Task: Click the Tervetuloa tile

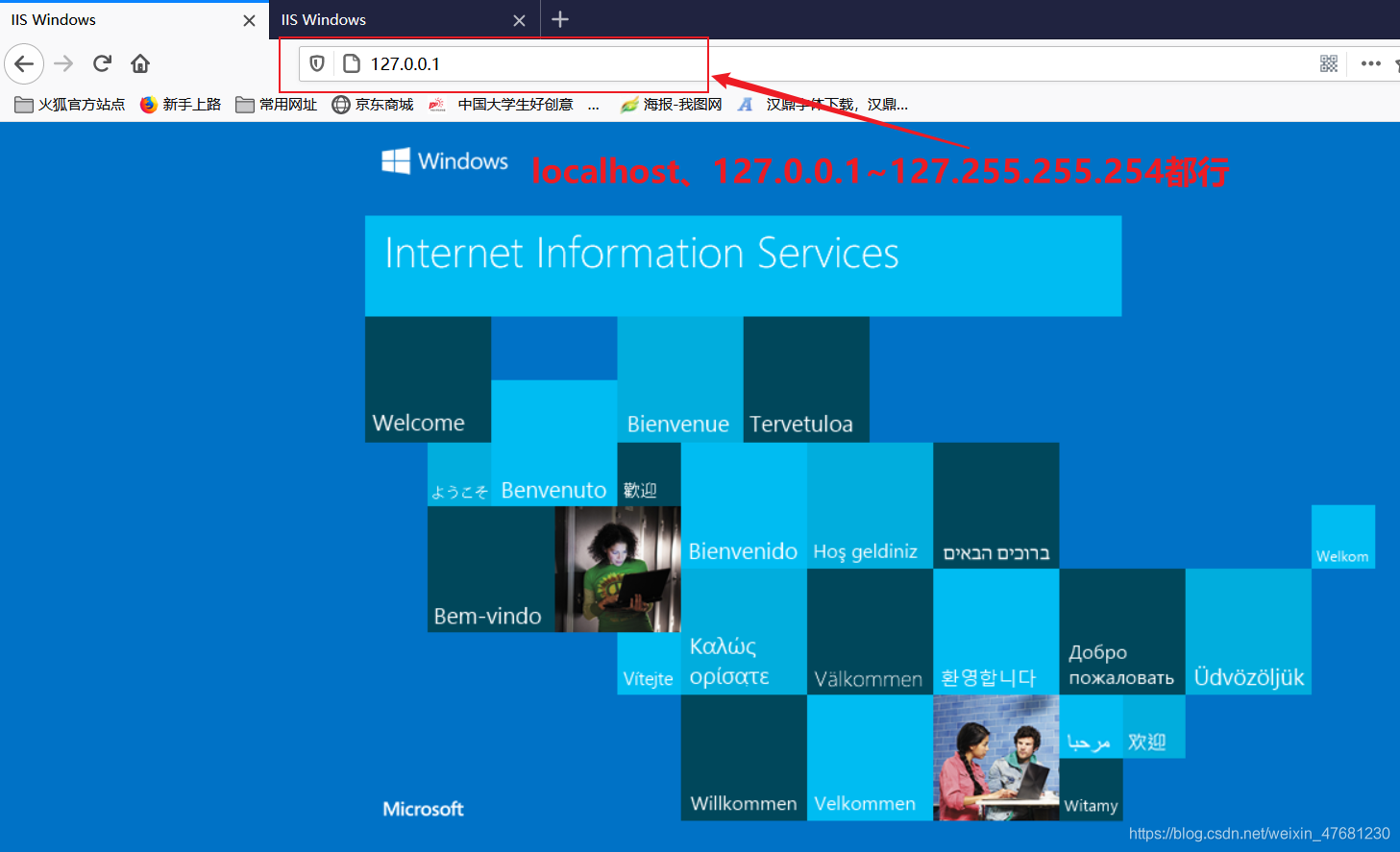Action: 806,379
